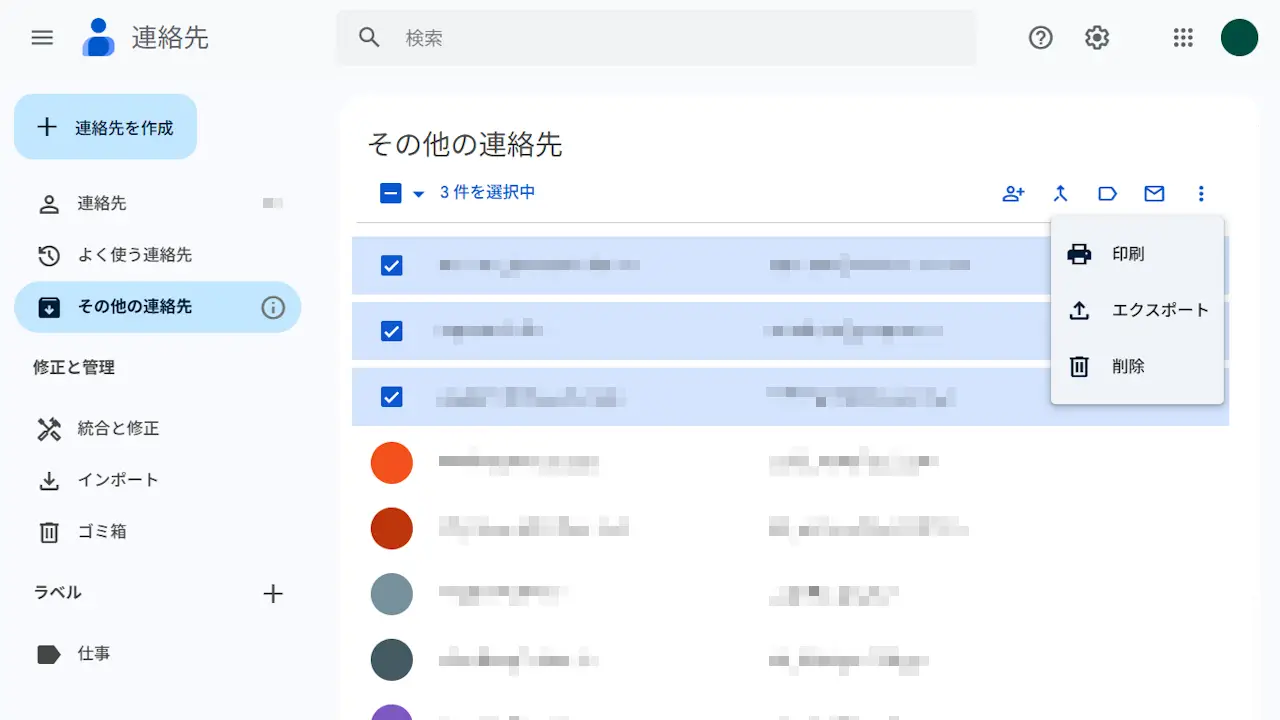
Task: Click the merge contacts icon
Action: pos(1061,194)
